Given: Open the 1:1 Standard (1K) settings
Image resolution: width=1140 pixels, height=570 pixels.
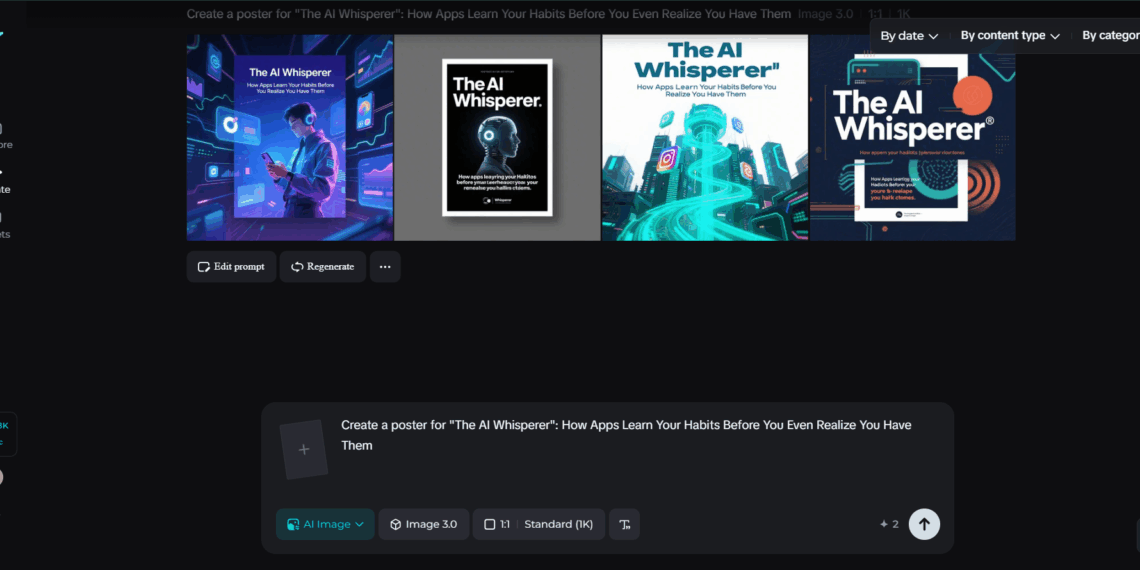Looking at the screenshot, I should (x=539, y=524).
